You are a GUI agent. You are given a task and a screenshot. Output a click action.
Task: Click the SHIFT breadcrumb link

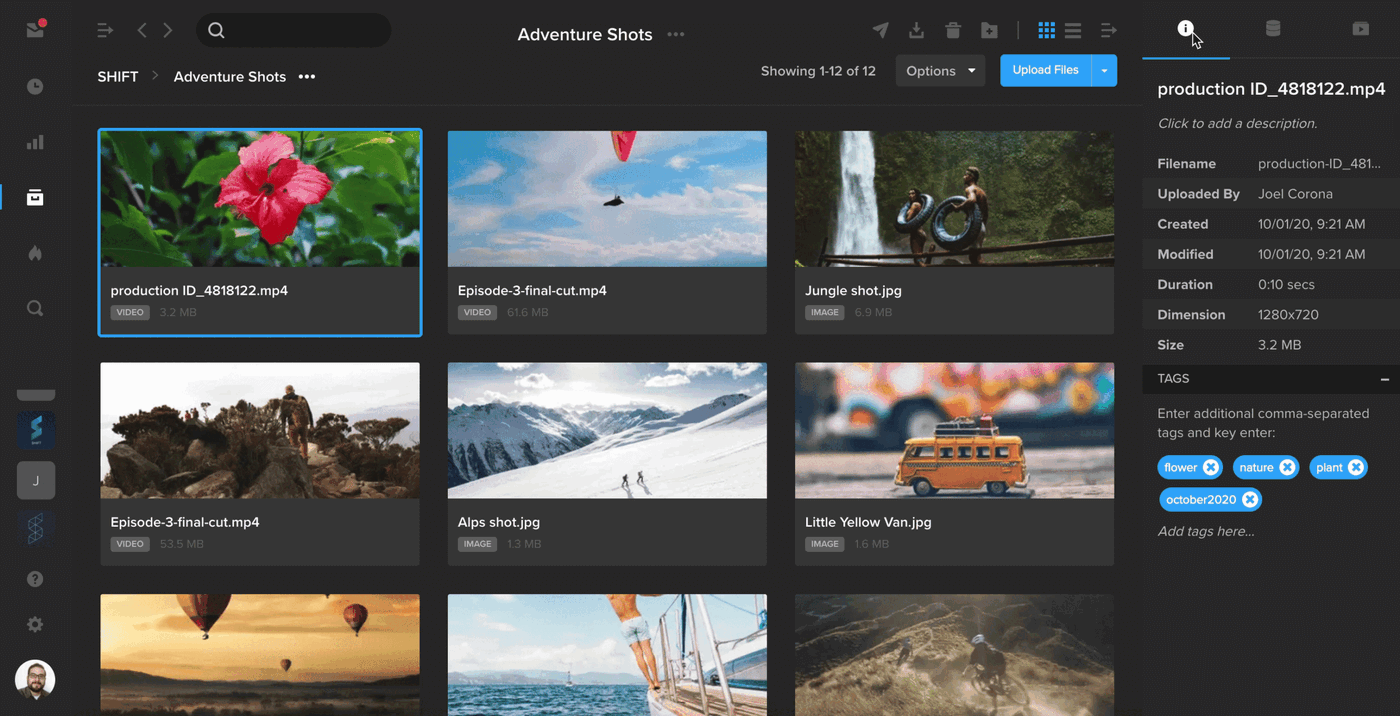(118, 76)
